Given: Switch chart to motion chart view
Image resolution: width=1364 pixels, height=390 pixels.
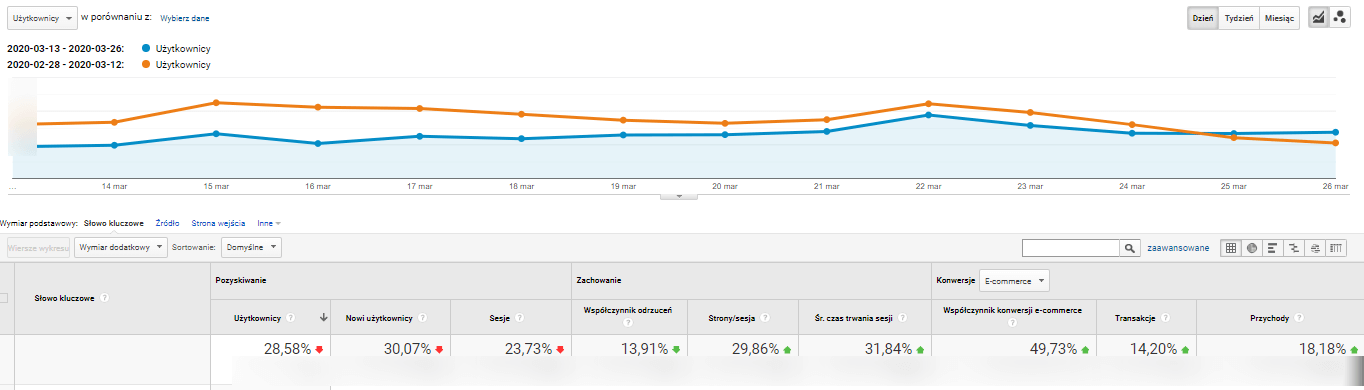Looking at the screenshot, I should tap(1339, 17).
